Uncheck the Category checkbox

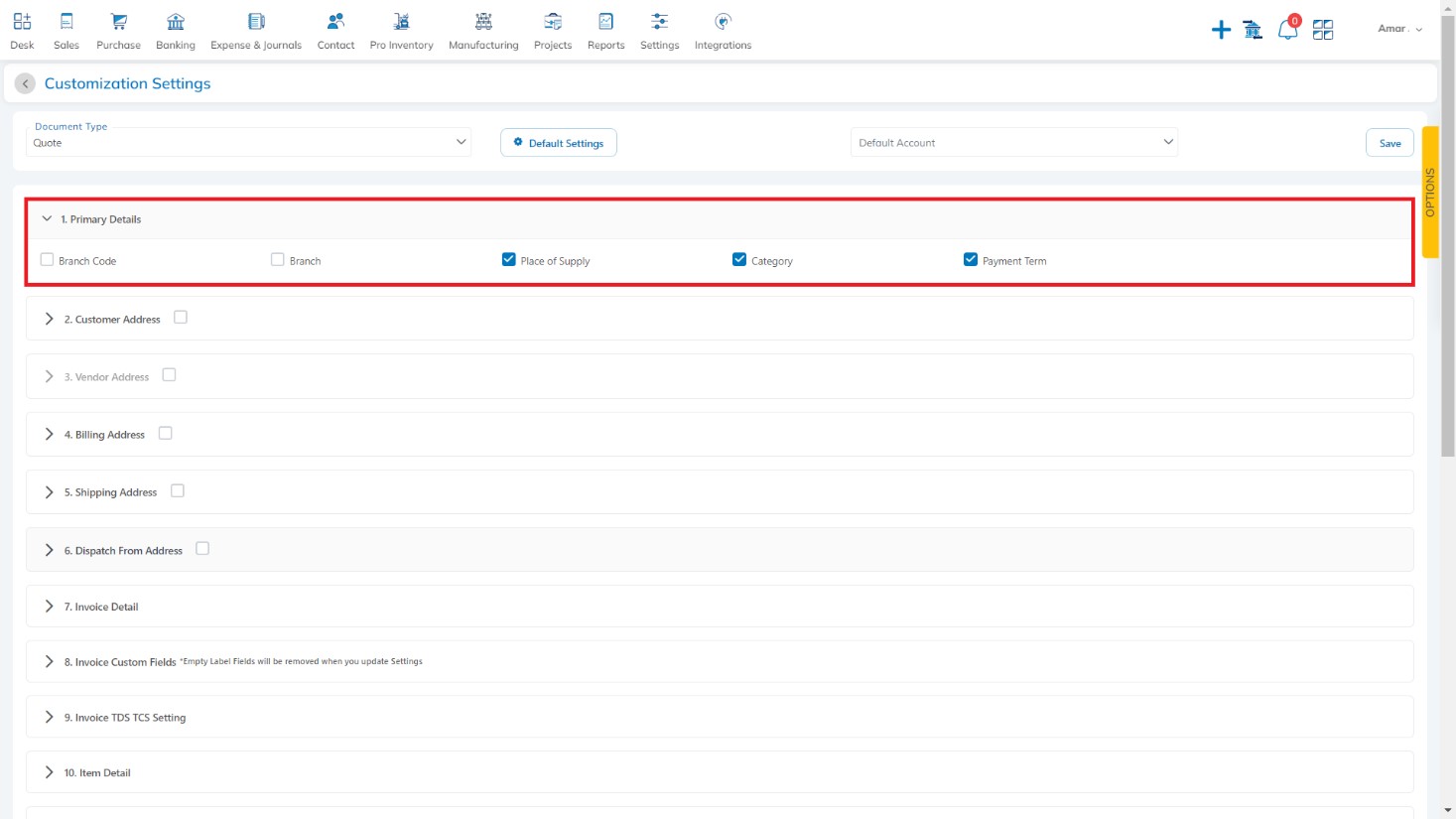click(x=739, y=259)
